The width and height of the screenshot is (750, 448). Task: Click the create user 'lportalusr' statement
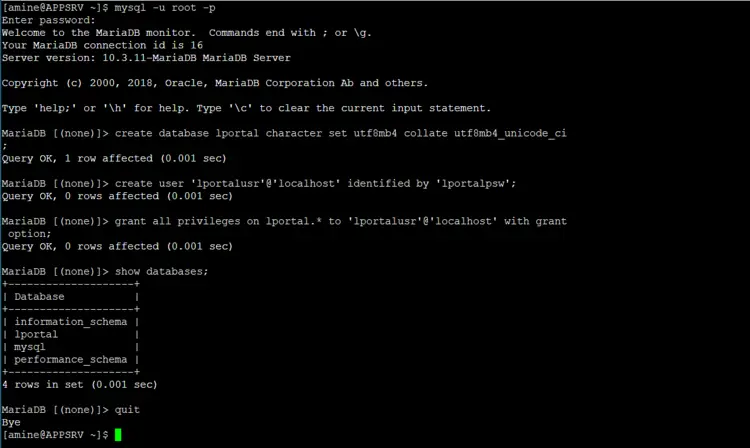tap(315, 184)
